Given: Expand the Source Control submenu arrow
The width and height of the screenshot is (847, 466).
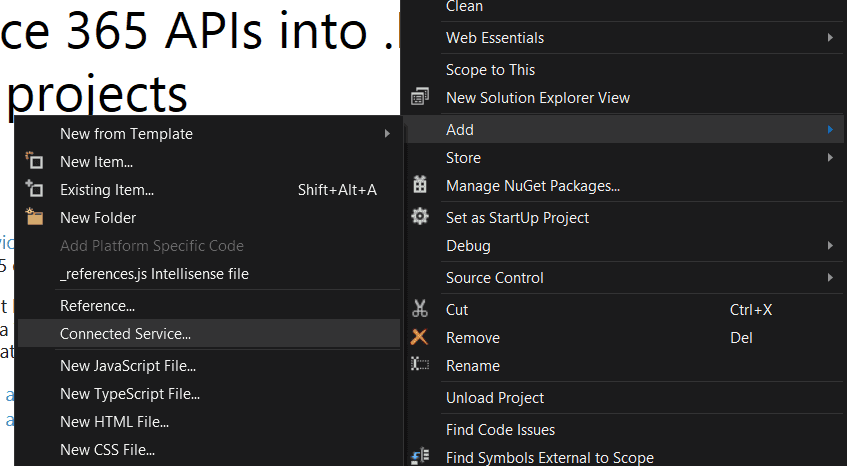Looking at the screenshot, I should point(830,278).
